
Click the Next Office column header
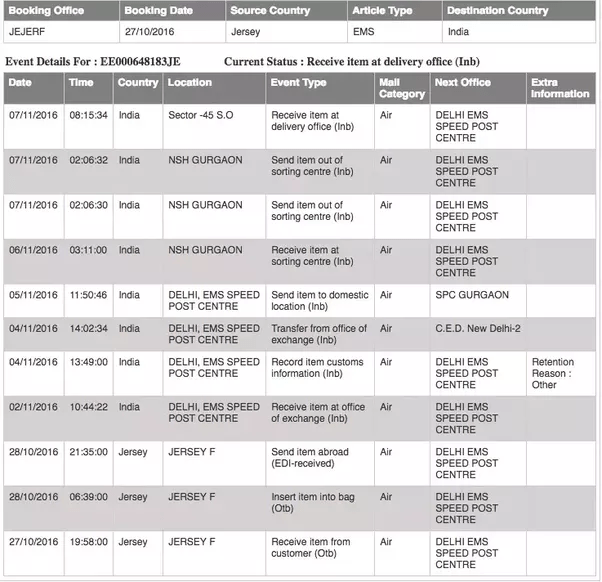(478, 88)
